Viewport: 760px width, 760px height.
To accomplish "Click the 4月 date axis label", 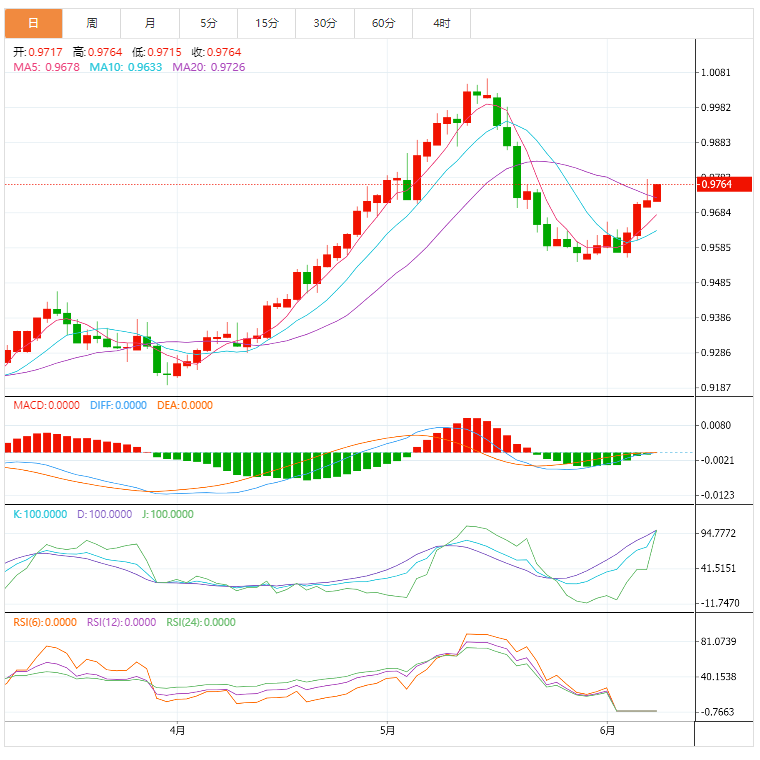I will (x=177, y=730).
